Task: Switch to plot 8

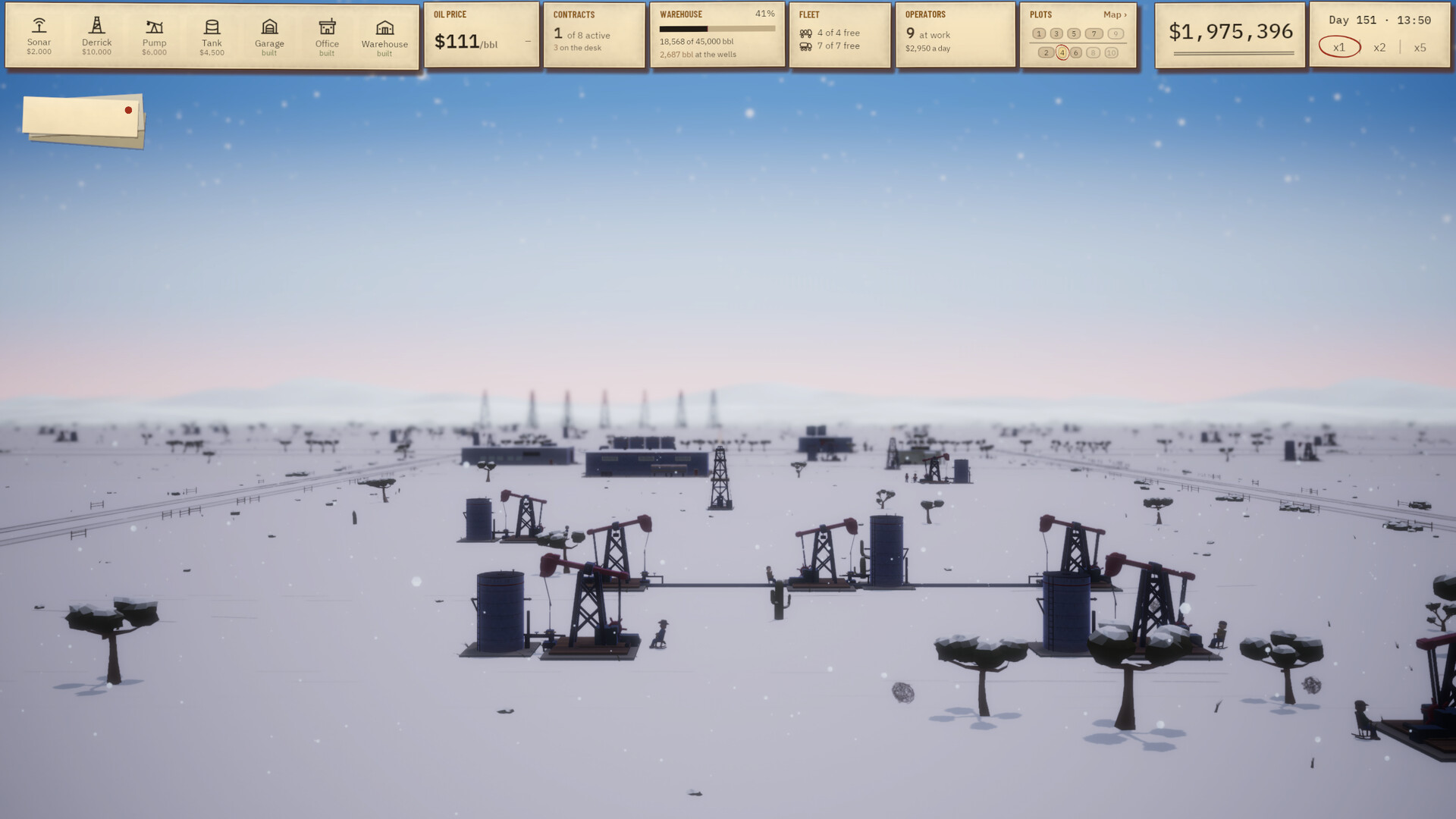Action: [x=1093, y=52]
